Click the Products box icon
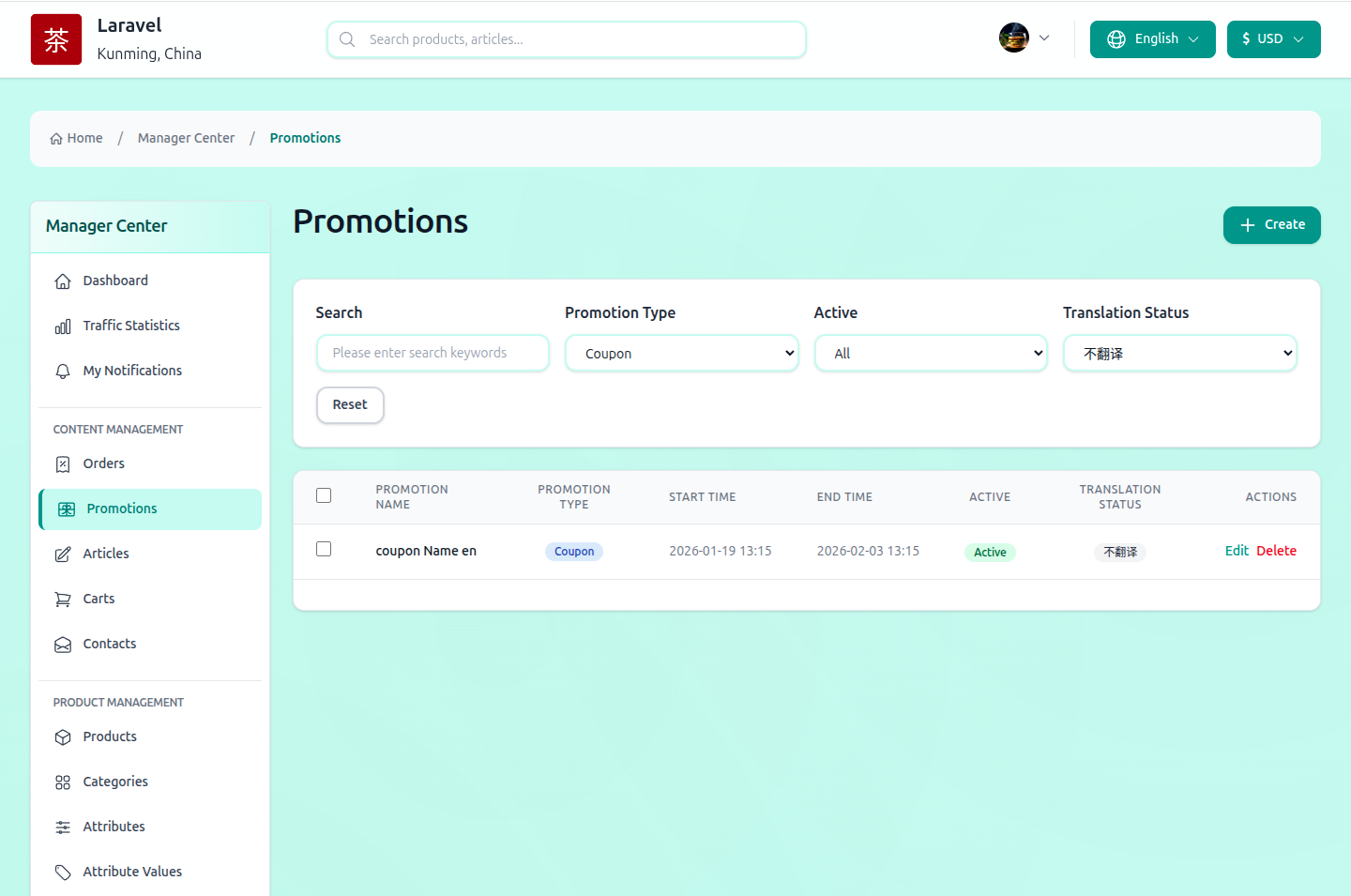 (x=63, y=737)
